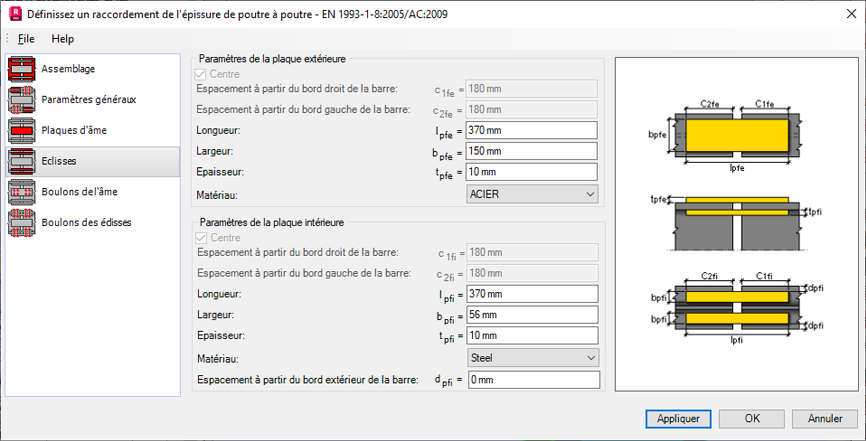This screenshot has height=441, width=866.
Task: Open the Boulons de l'âme icon
Action: (x=22, y=192)
